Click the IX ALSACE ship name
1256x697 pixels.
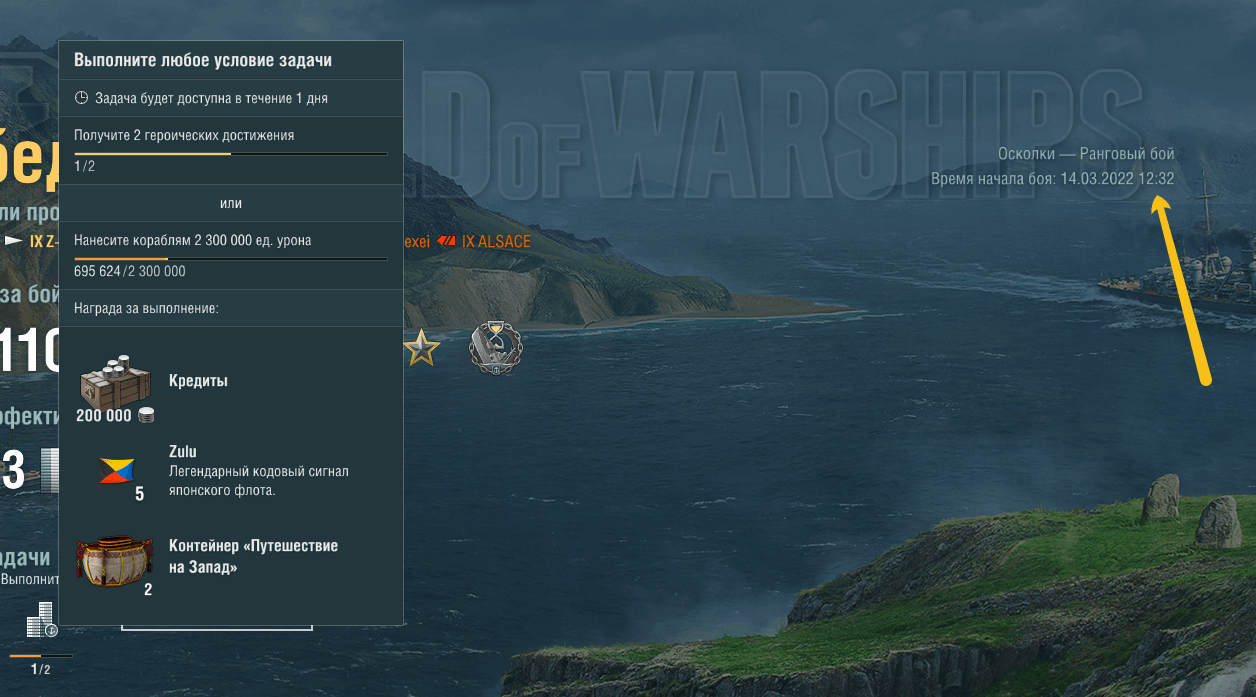(496, 241)
